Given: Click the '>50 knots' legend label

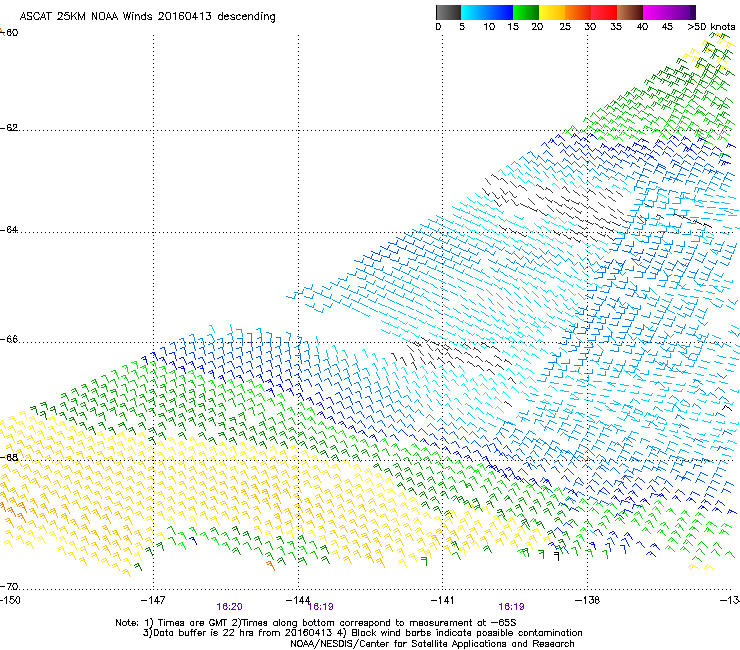Looking at the screenshot, I should click(711, 27).
